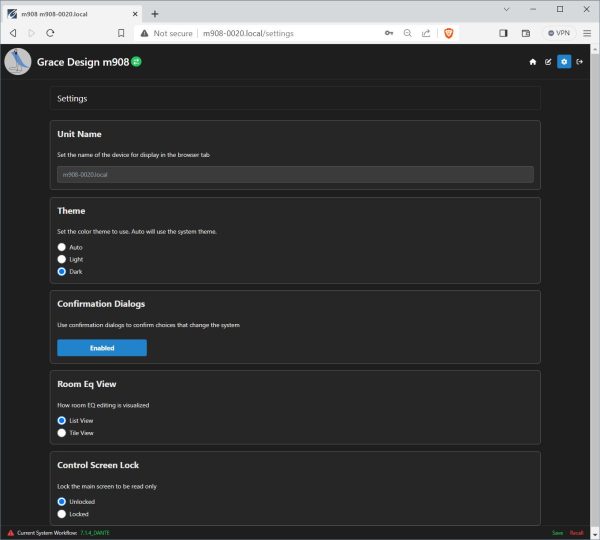Go to the m908 home page icon

pyautogui.click(x=533, y=62)
